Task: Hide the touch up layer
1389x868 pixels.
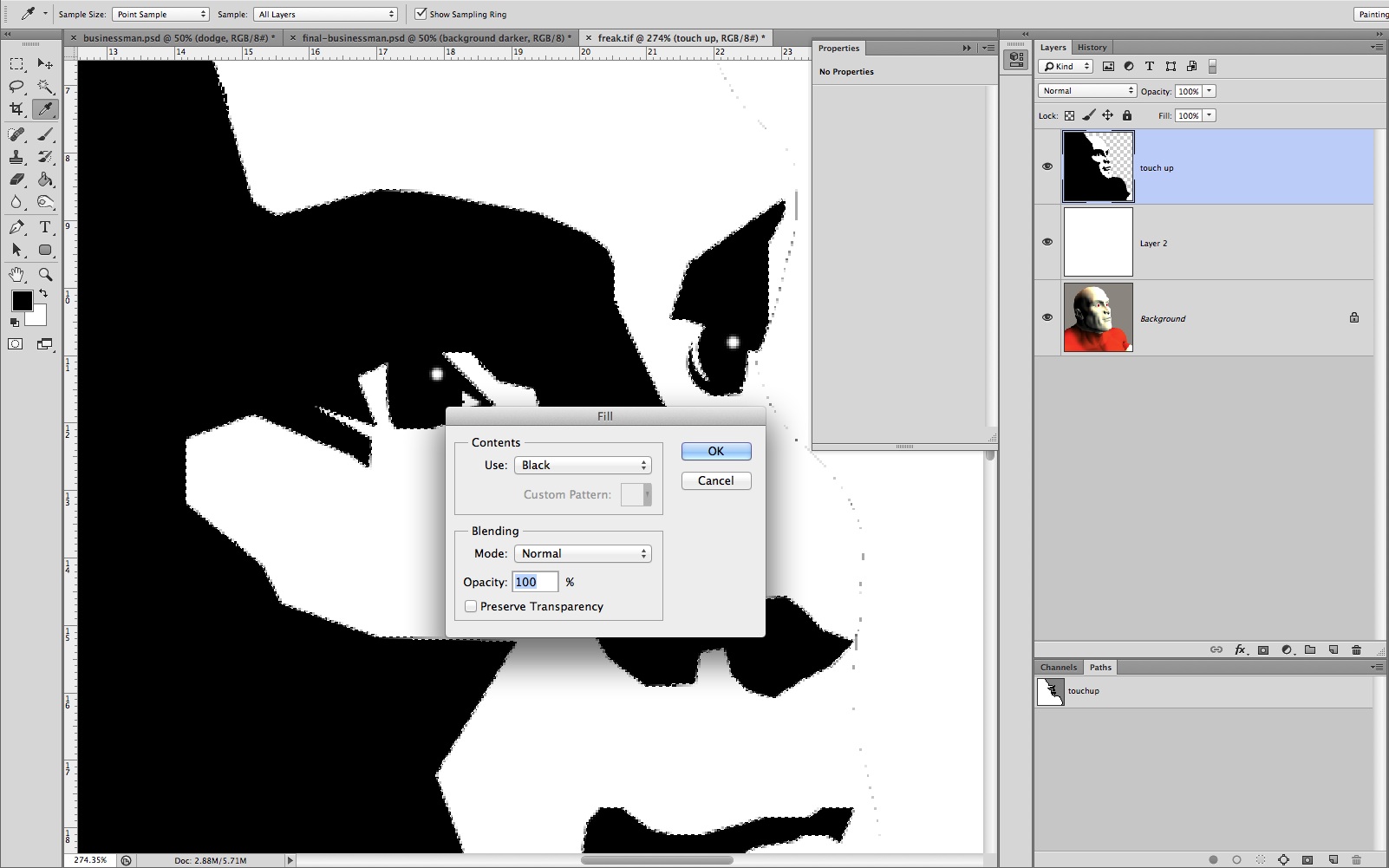Action: click(1047, 166)
